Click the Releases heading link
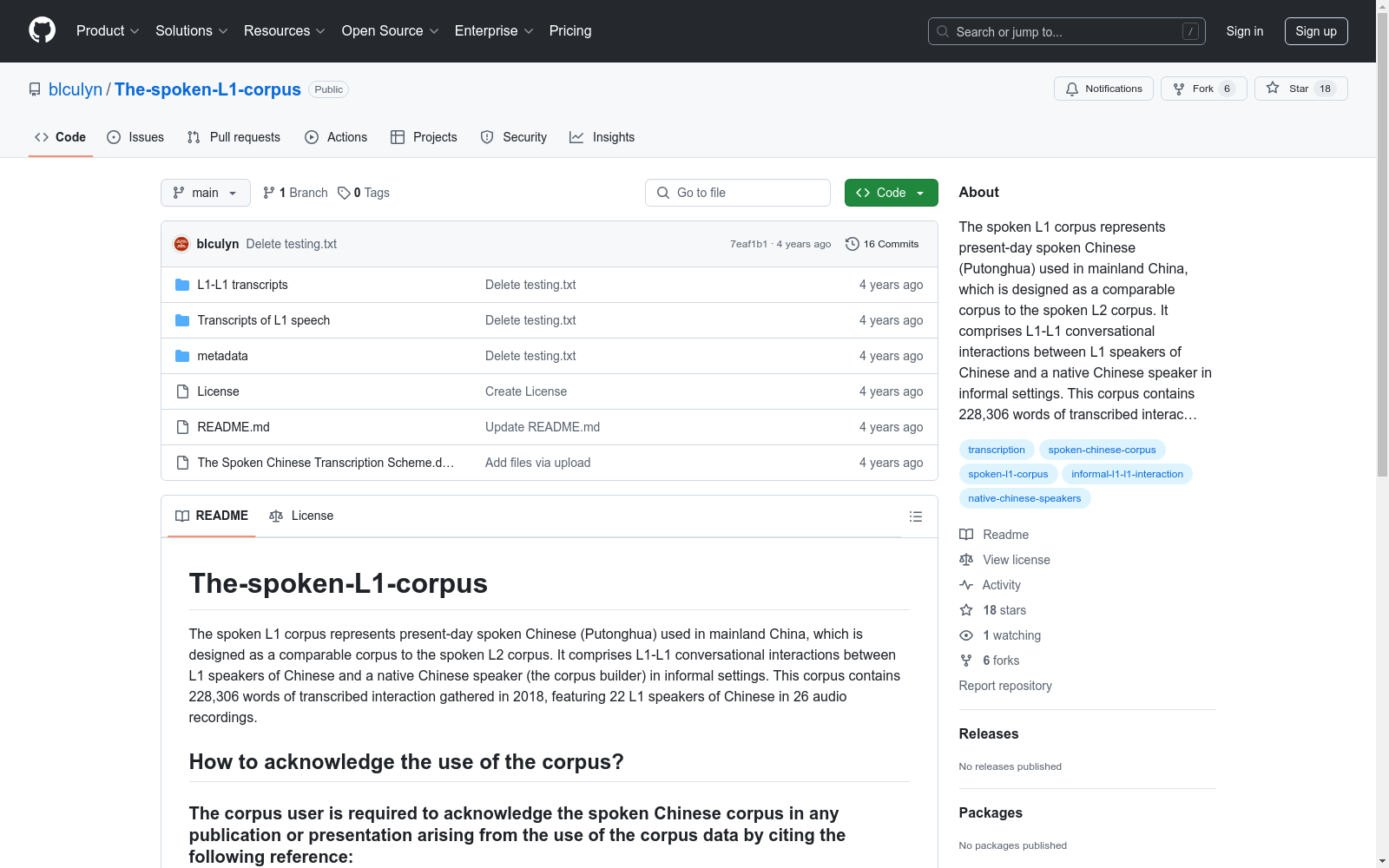The height and width of the screenshot is (868, 1389). [x=989, y=733]
